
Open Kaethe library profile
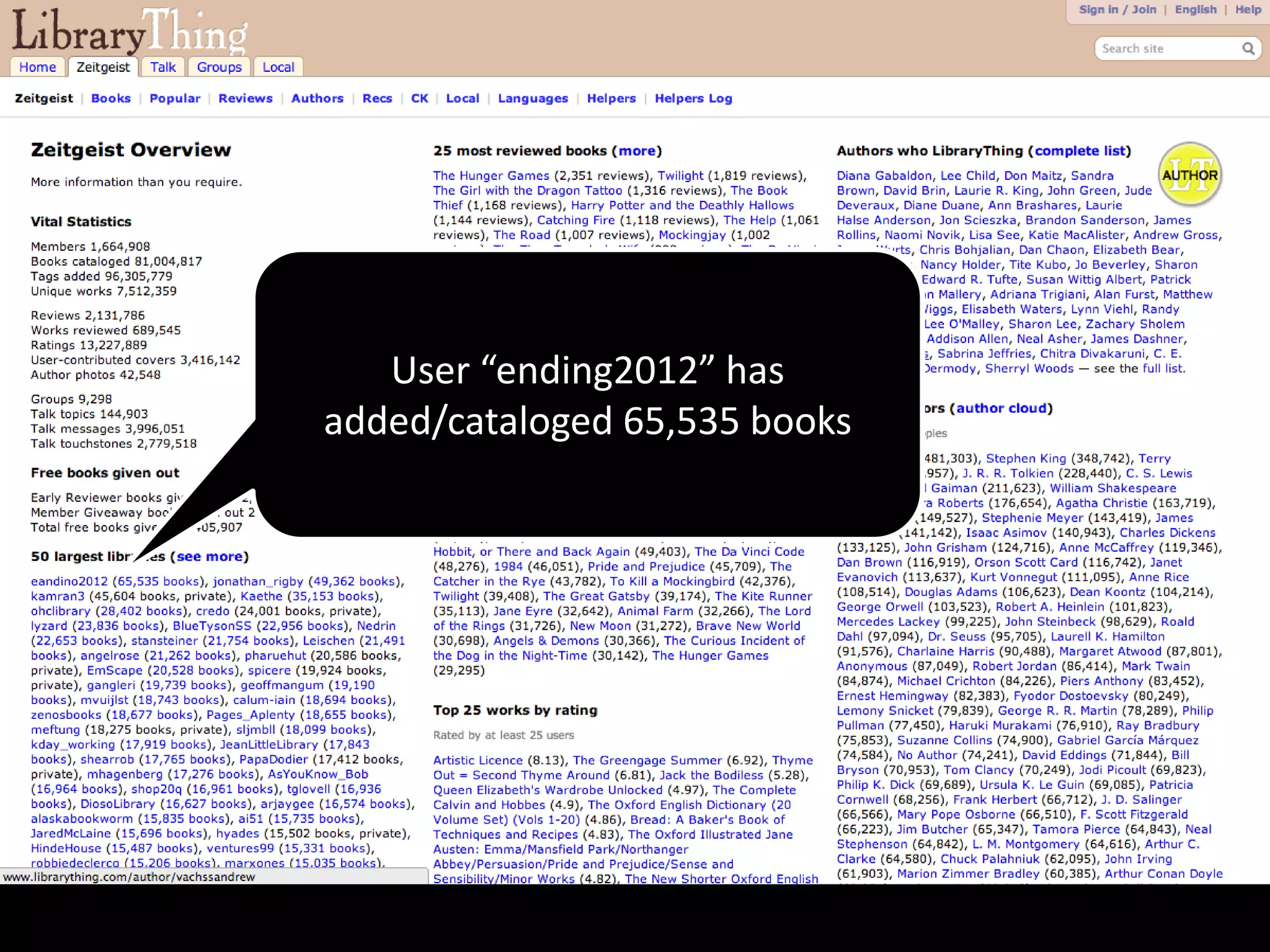coord(261,596)
